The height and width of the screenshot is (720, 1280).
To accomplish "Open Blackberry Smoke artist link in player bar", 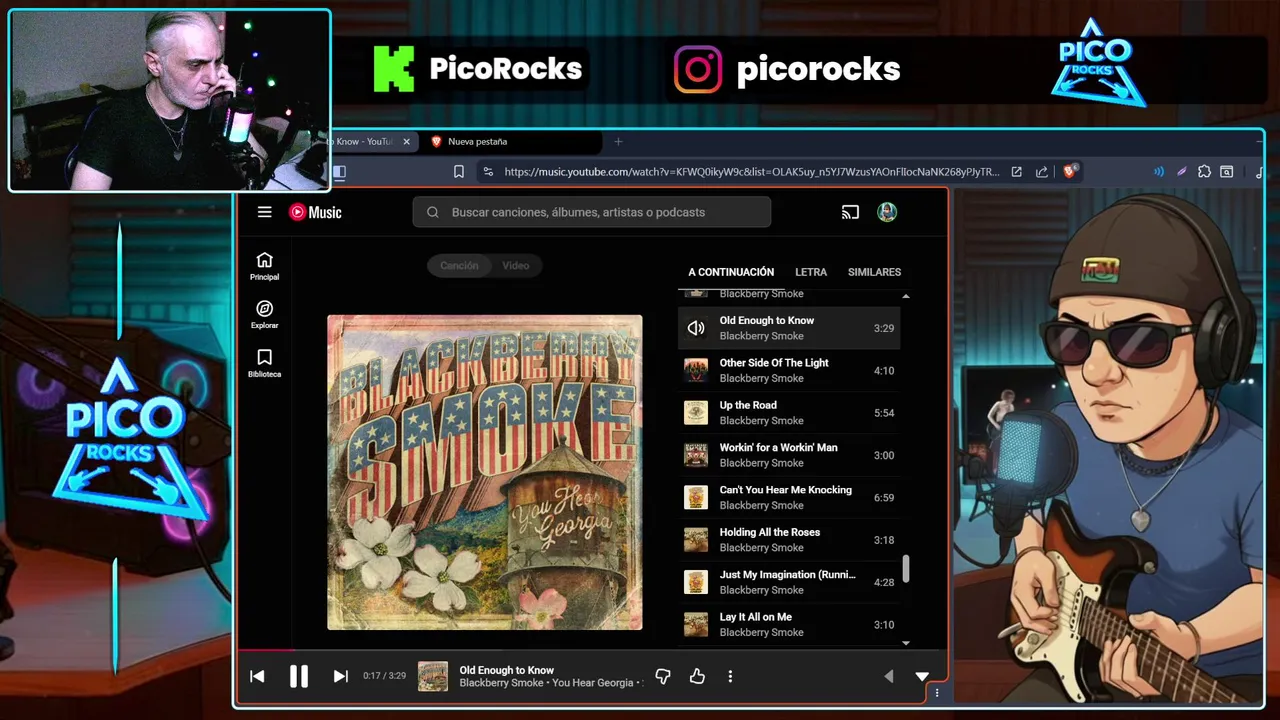I will (x=501, y=683).
